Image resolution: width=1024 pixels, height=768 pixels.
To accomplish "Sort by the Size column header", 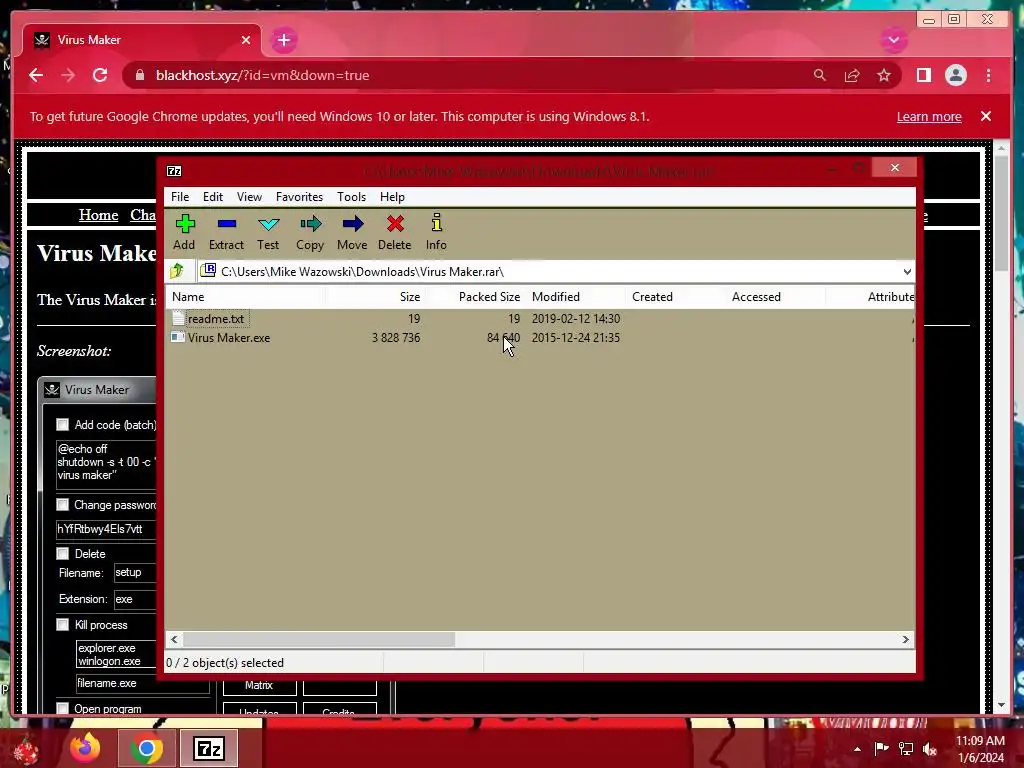I will pyautogui.click(x=375, y=296).
